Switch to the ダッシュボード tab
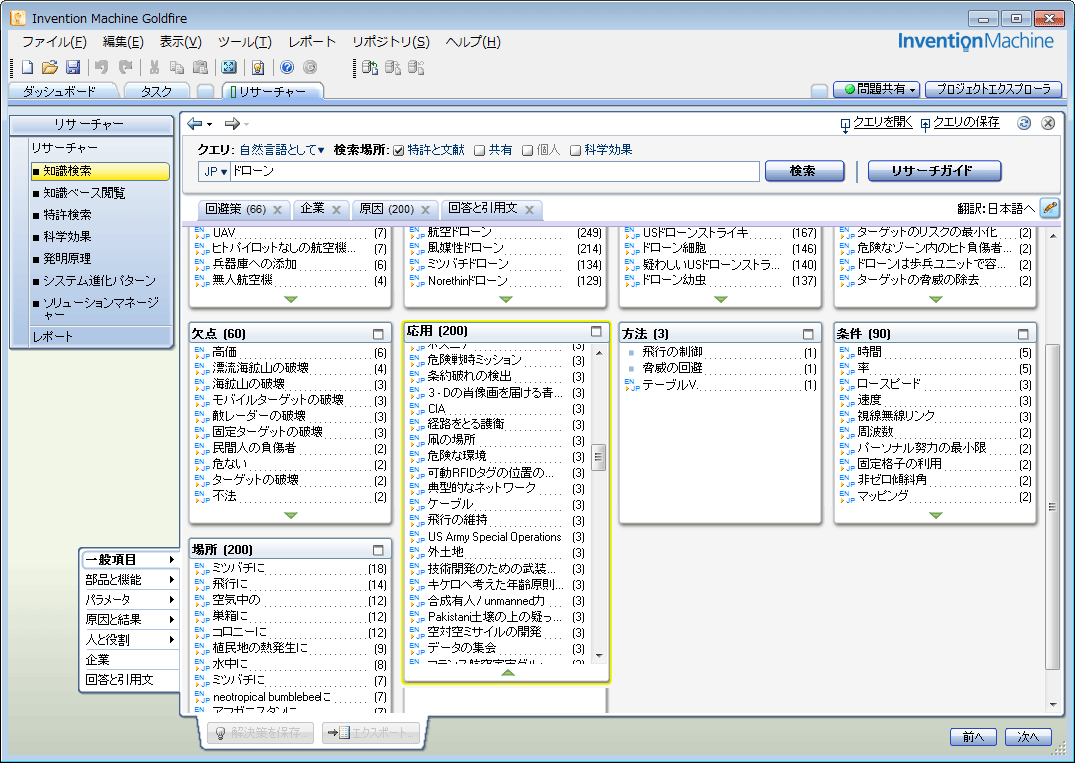 coord(60,91)
